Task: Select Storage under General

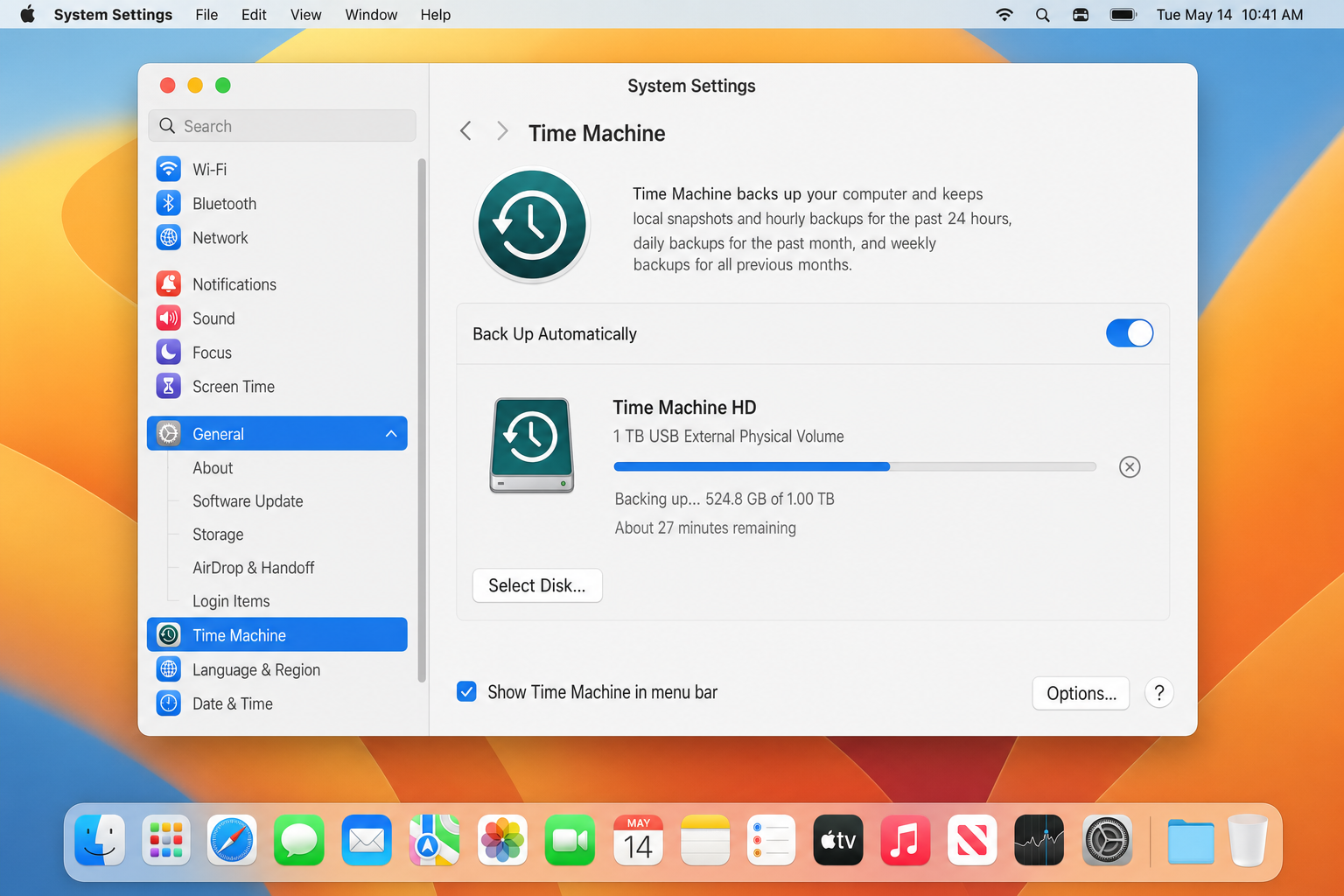Action: point(218,535)
